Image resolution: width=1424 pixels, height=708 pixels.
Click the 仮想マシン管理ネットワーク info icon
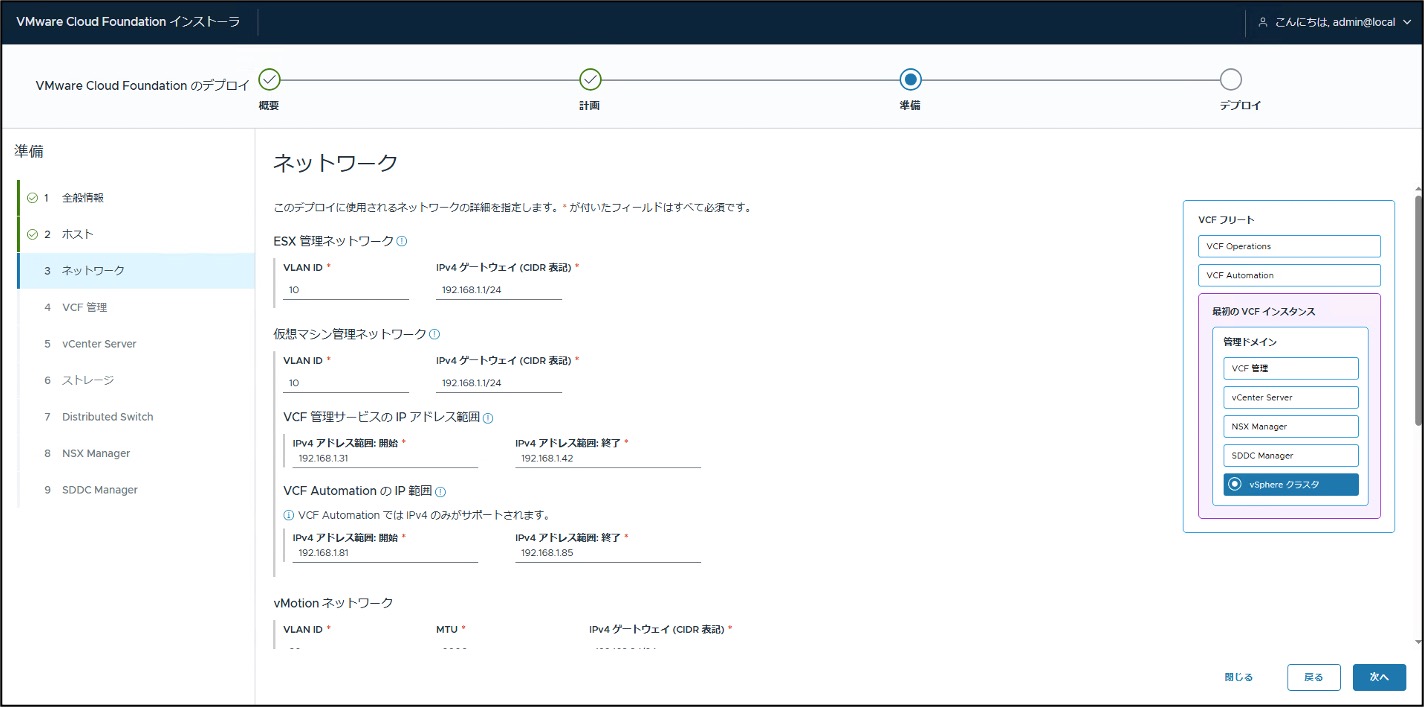pyautogui.click(x=434, y=334)
